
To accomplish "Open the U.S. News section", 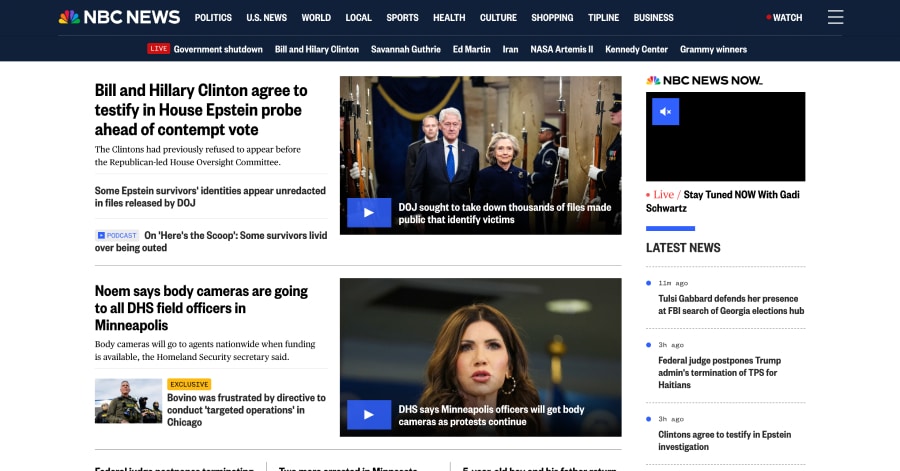I will (266, 18).
